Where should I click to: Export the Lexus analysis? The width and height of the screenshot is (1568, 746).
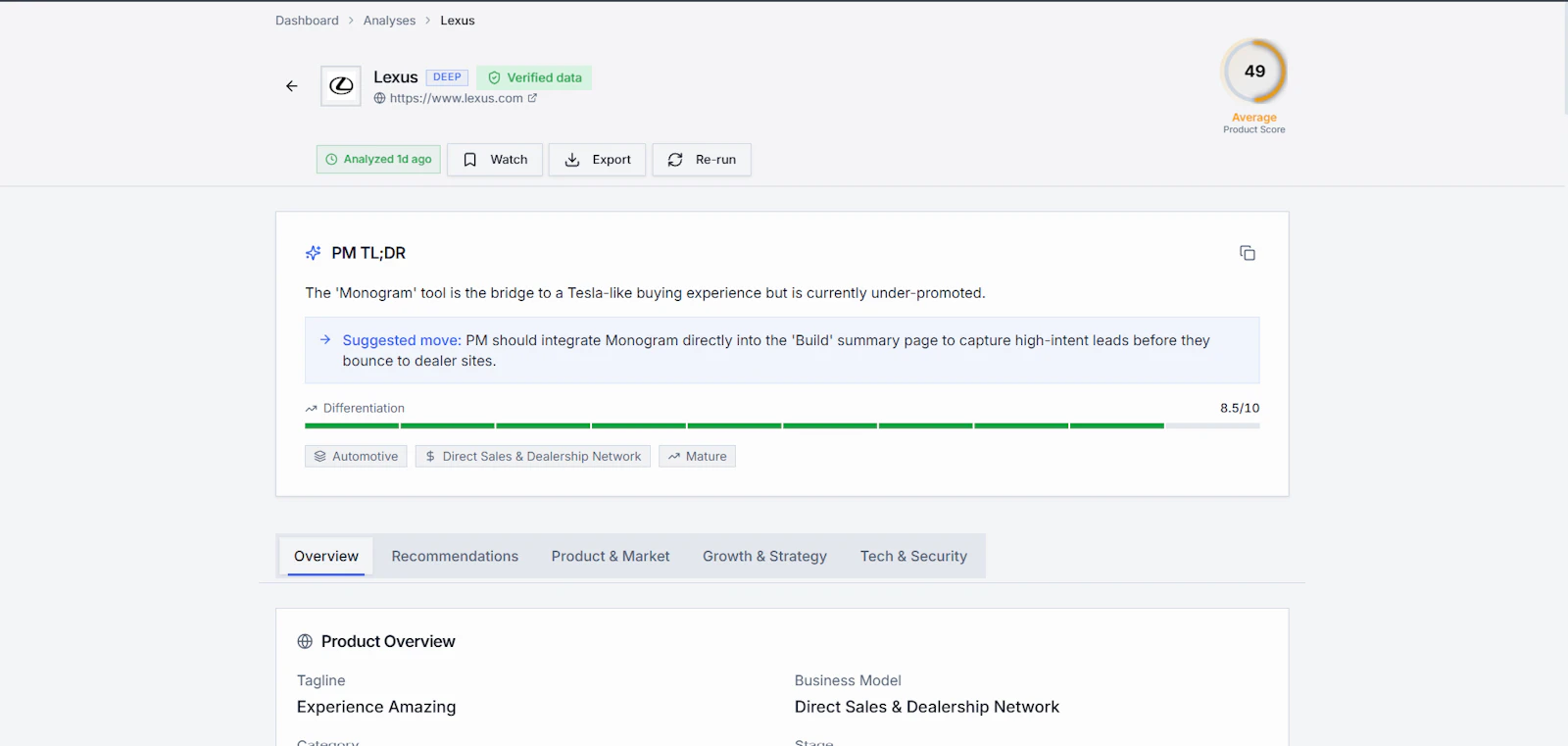tap(598, 160)
